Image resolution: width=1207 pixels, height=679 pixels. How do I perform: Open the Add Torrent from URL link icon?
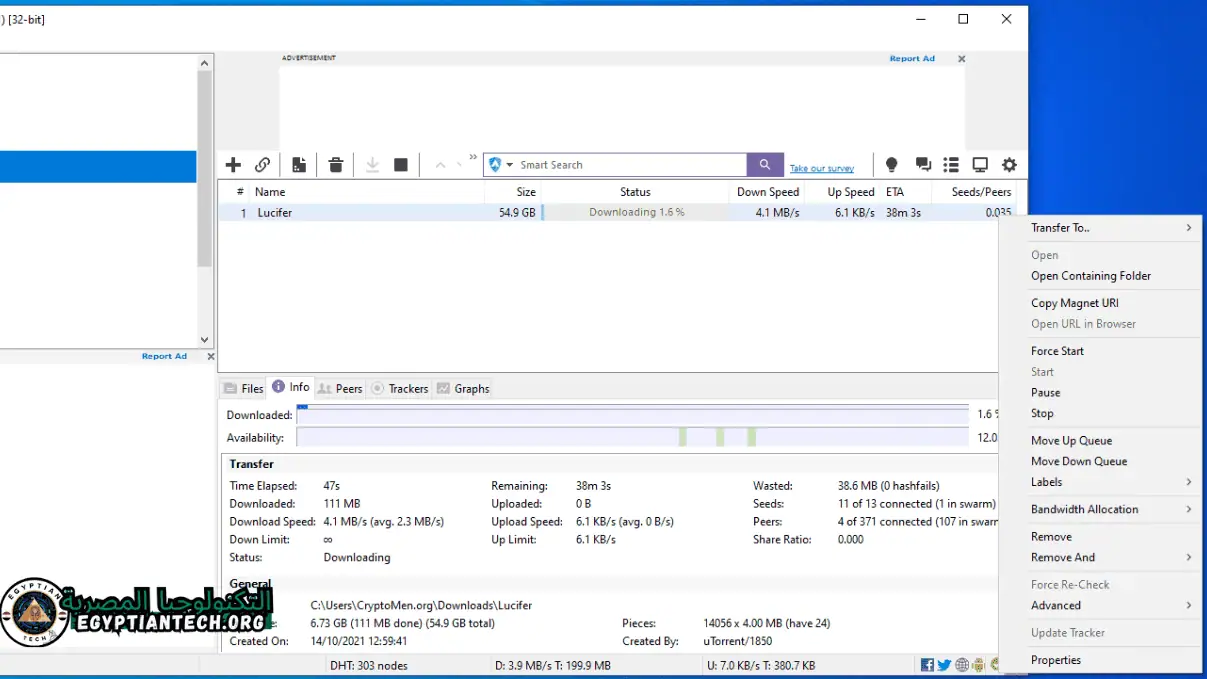click(263, 164)
